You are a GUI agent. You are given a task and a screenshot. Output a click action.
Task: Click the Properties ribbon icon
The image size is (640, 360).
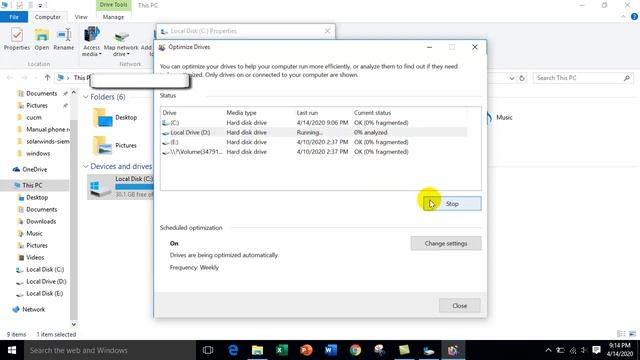[17, 40]
